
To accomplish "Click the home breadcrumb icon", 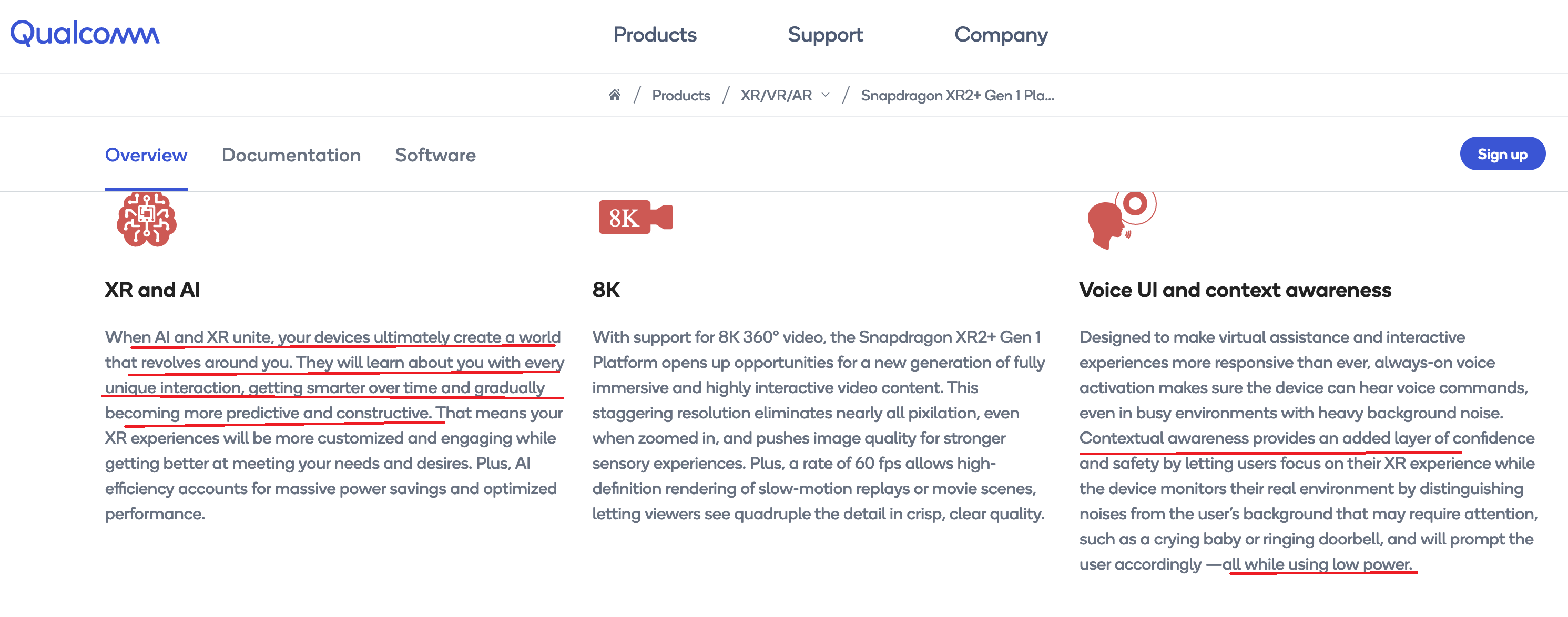I will click(614, 95).
